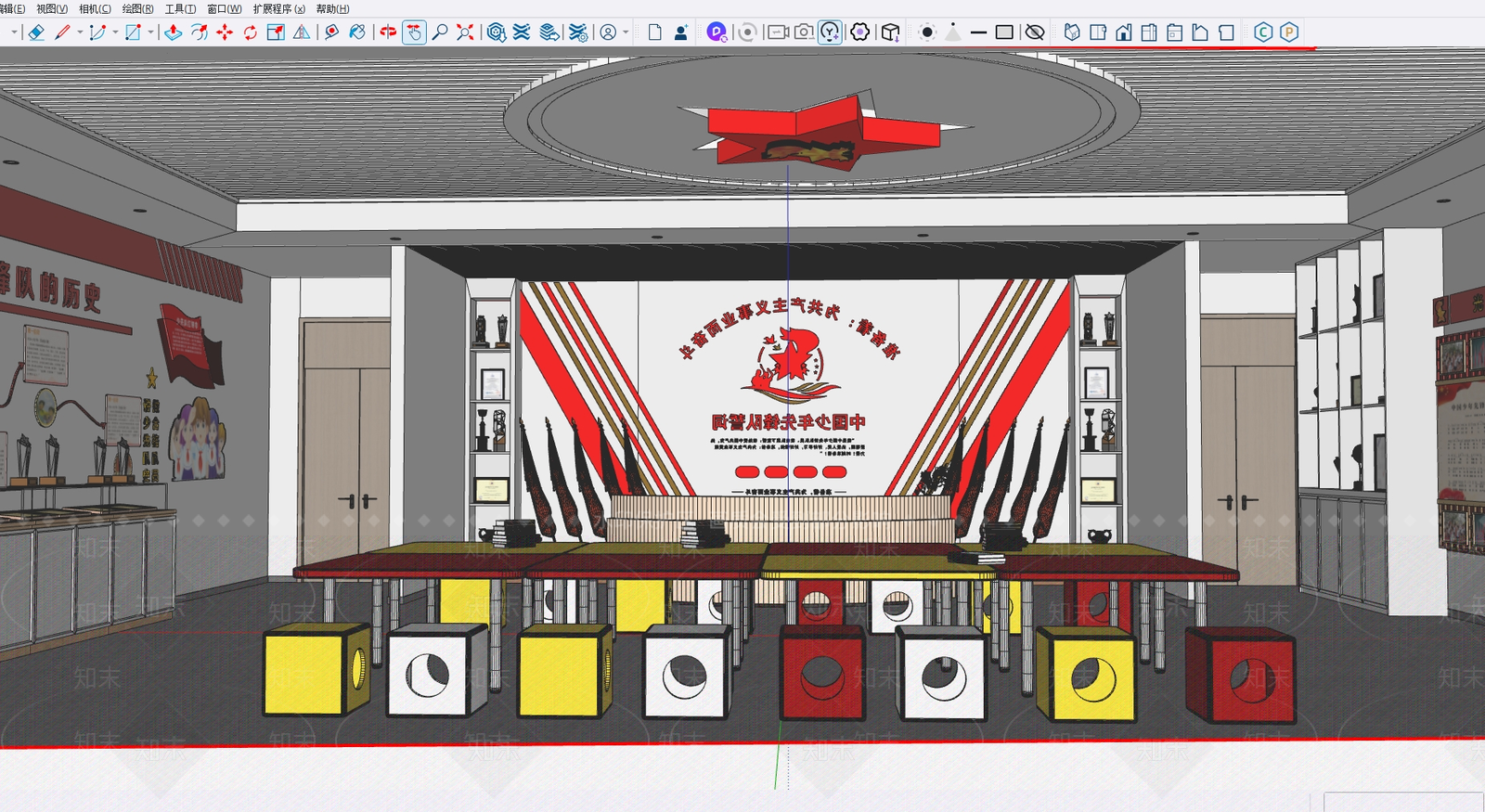Viewport: 1485px width, 812px height.
Task: Toggle the dotted circle style icon
Action: click(926, 32)
